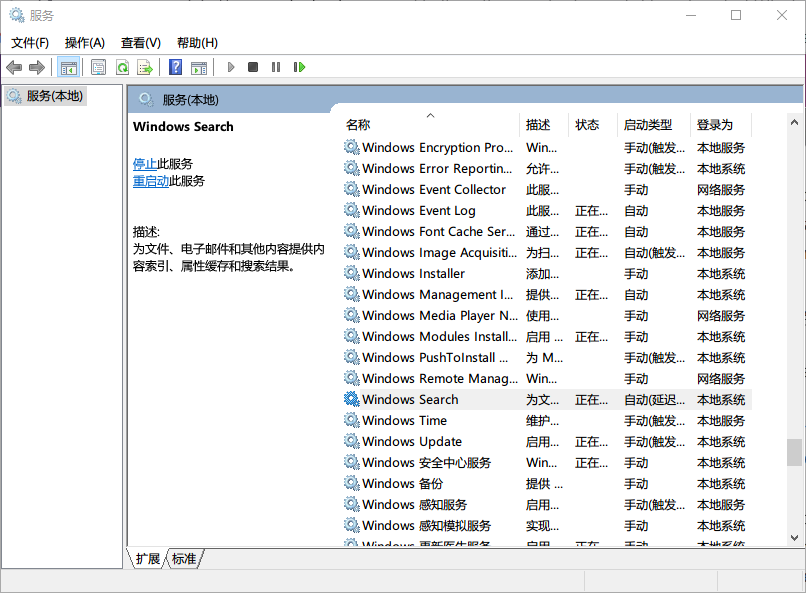Image resolution: width=806 pixels, height=593 pixels.
Task: Click the scrollbar down arrow in services list
Action: click(x=794, y=538)
